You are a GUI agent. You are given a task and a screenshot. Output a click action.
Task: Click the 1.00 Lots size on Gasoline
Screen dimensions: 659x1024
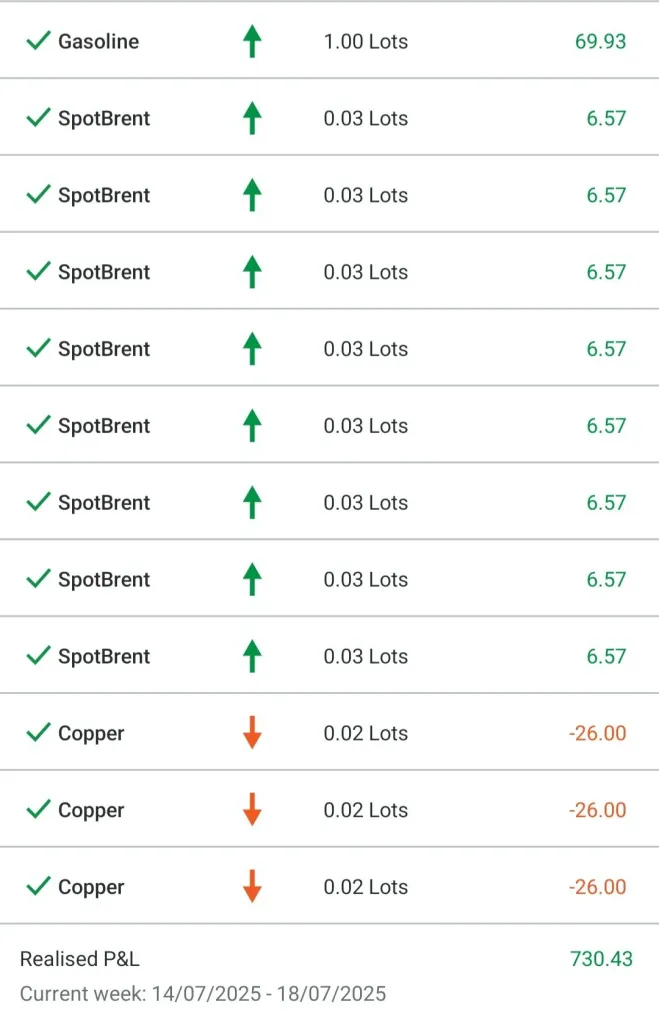pyautogui.click(x=365, y=42)
